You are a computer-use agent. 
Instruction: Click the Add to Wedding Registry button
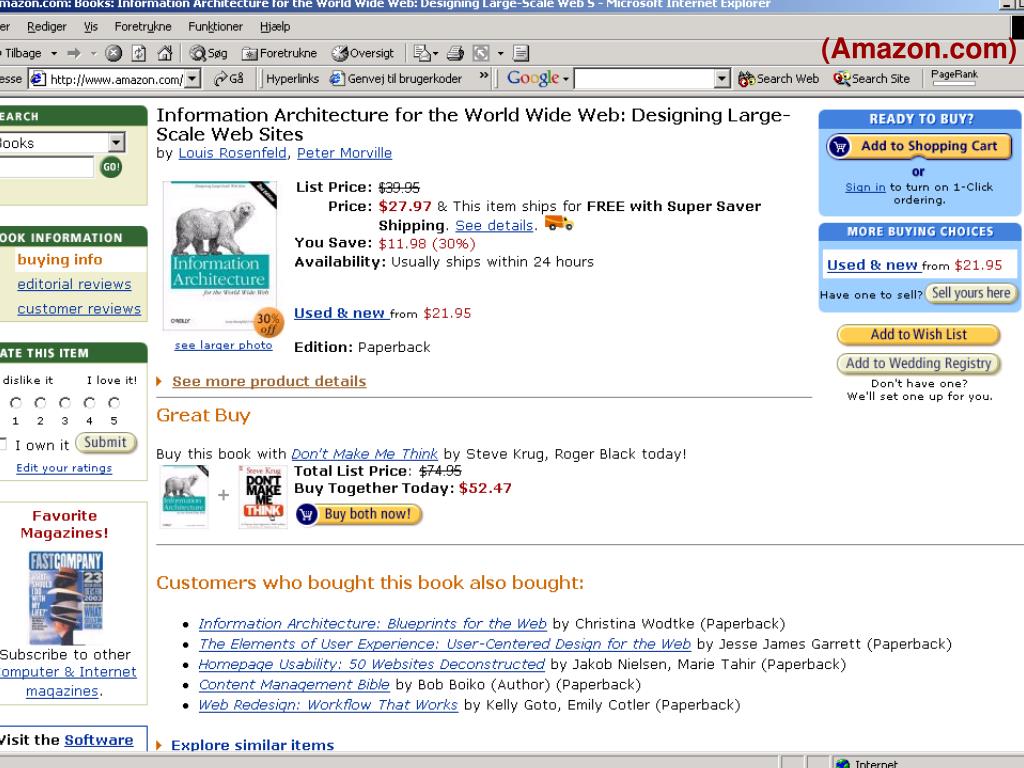click(x=918, y=364)
